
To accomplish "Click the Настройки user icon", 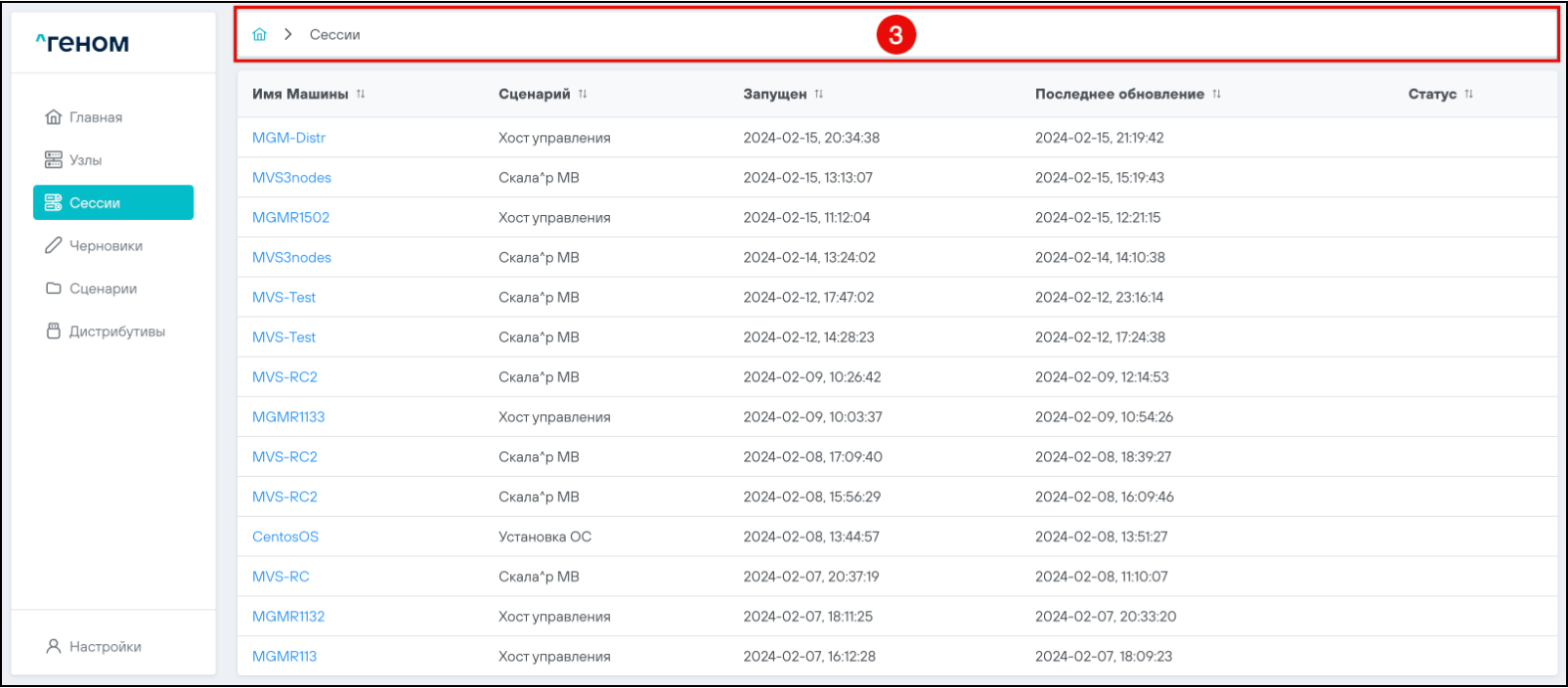I will click(54, 646).
